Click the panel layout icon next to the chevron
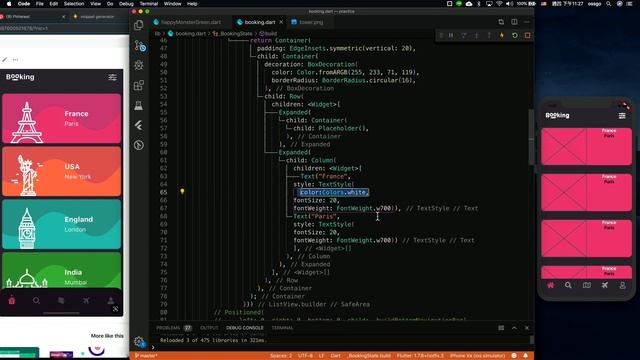 (501, 328)
